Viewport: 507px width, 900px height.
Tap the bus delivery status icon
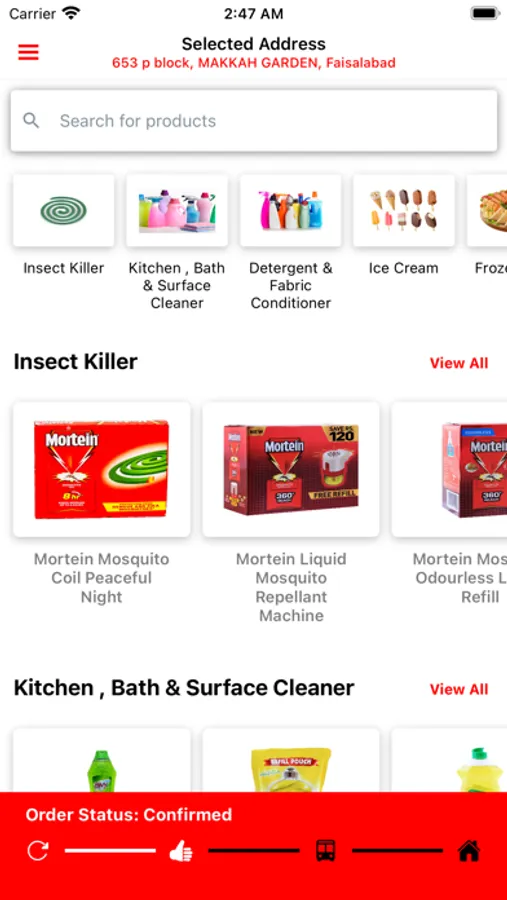coord(326,850)
